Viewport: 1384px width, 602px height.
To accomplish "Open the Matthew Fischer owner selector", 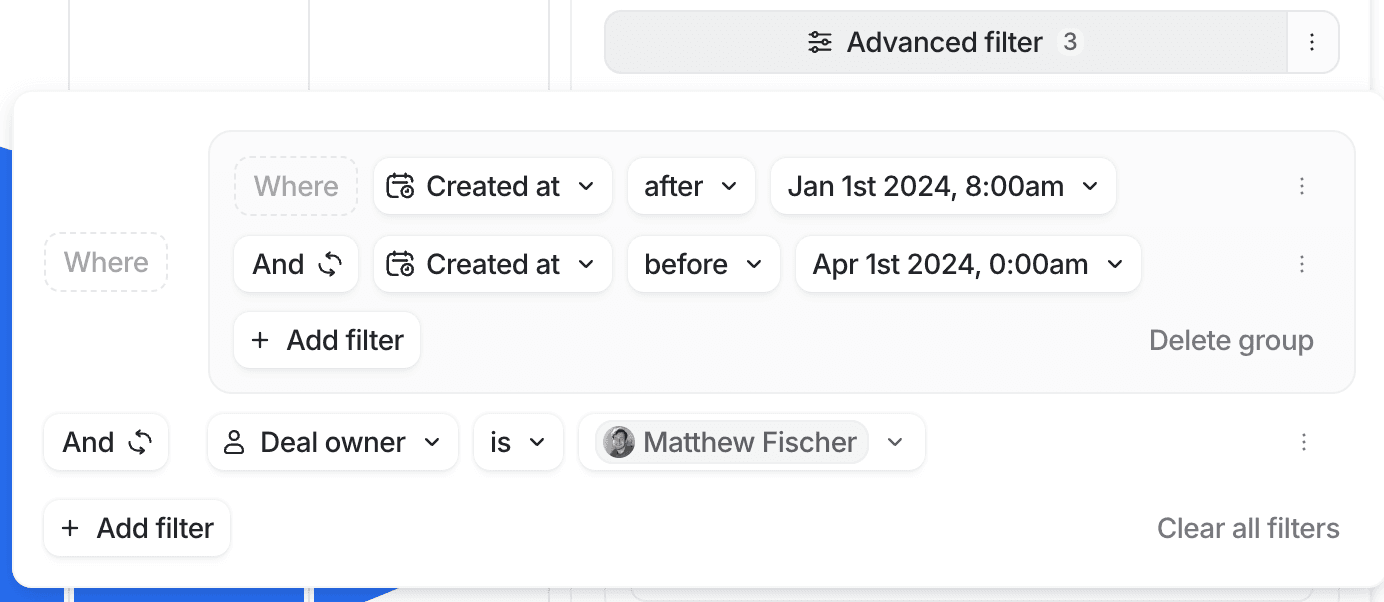I will (x=751, y=442).
